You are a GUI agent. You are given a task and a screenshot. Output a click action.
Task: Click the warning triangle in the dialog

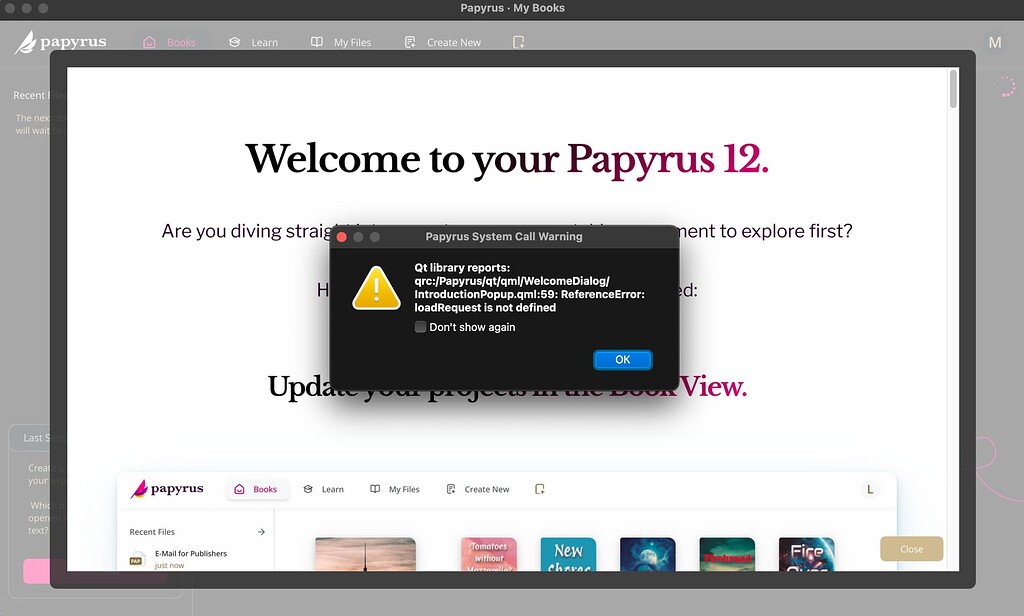[376, 288]
